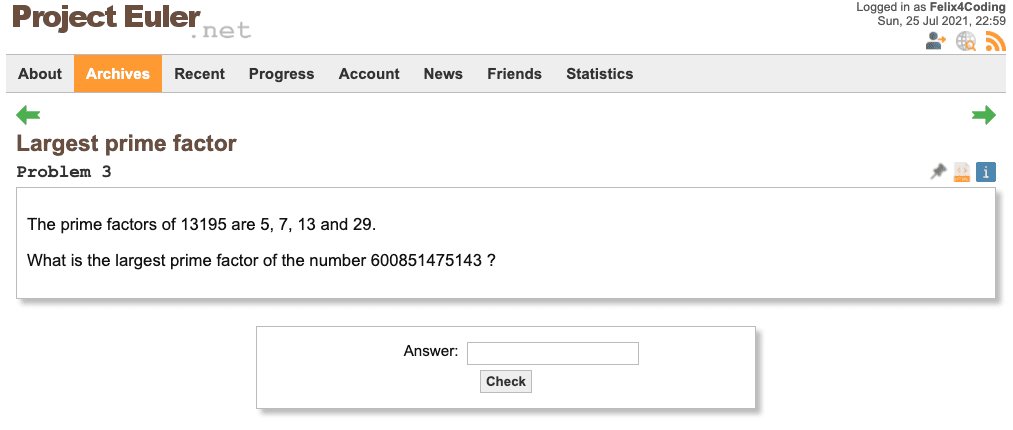The height and width of the screenshot is (430, 1013).
Task: Open the globe search icon
Action: 966,41
